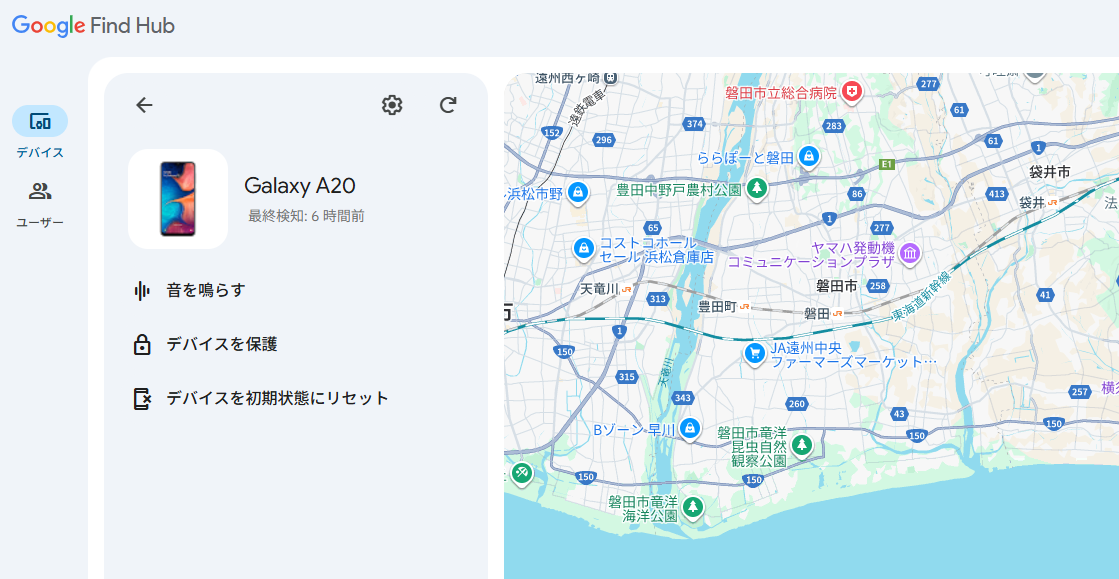Click the 豊田中野戸農村公園 park marker
The height and width of the screenshot is (579, 1119).
(758, 188)
